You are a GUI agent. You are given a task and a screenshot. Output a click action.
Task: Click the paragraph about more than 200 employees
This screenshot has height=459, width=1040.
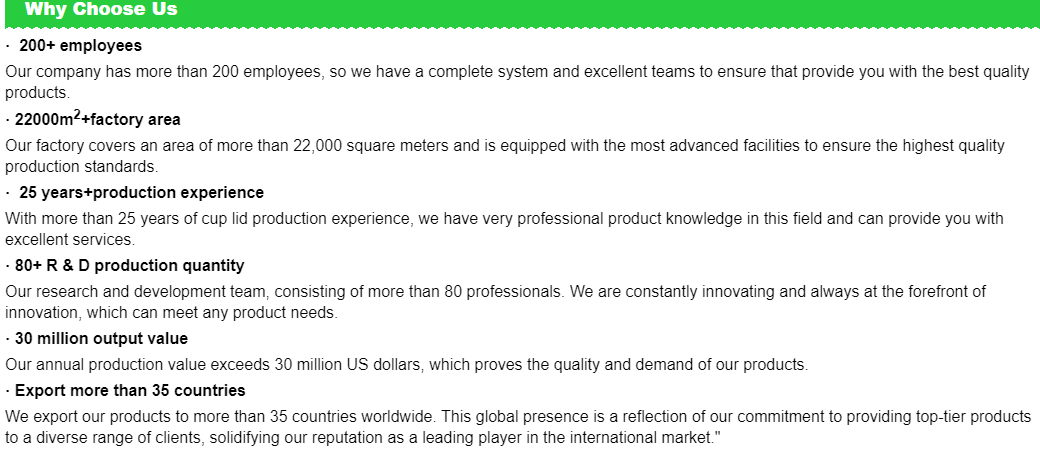click(x=517, y=82)
